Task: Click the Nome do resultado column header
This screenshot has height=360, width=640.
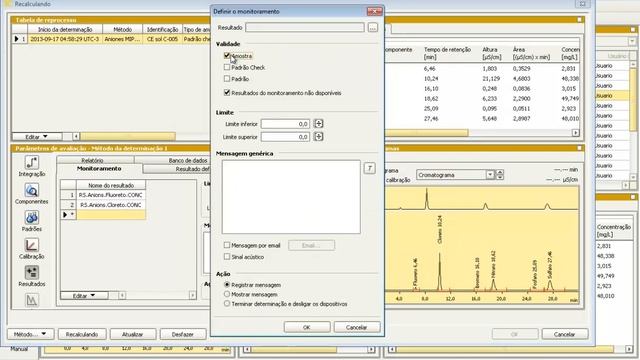Action: [111, 185]
